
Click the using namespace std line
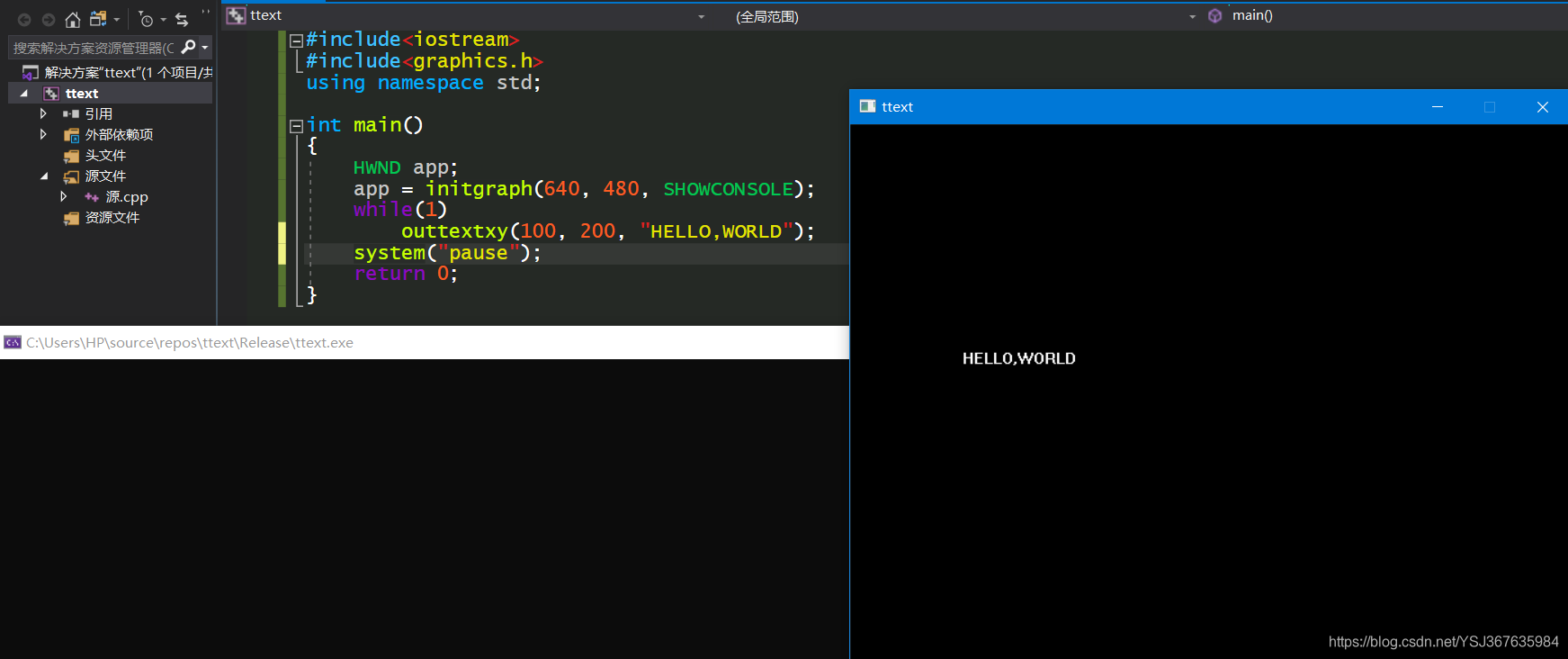[424, 83]
